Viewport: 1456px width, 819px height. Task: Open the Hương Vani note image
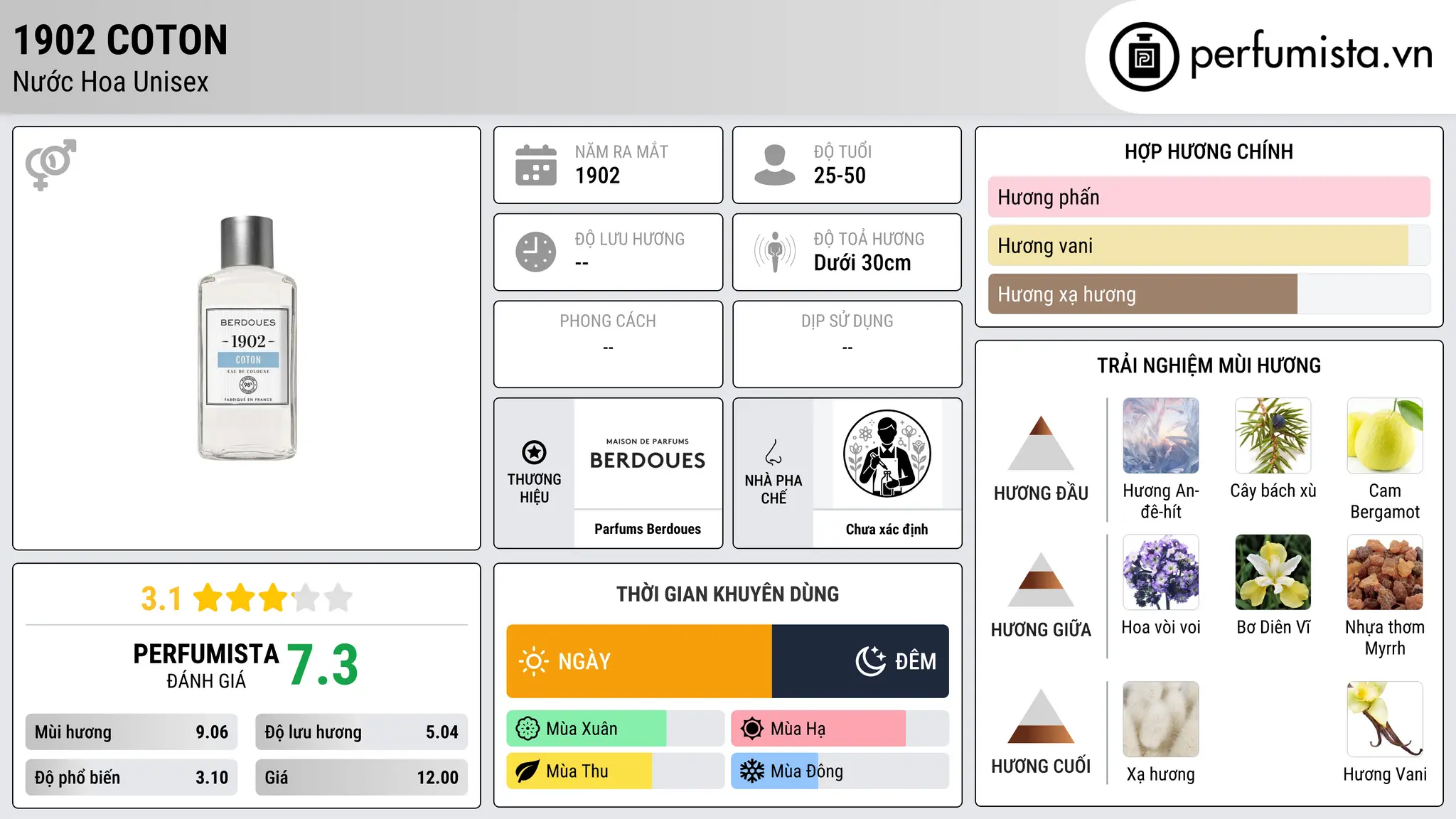[x=1385, y=719]
